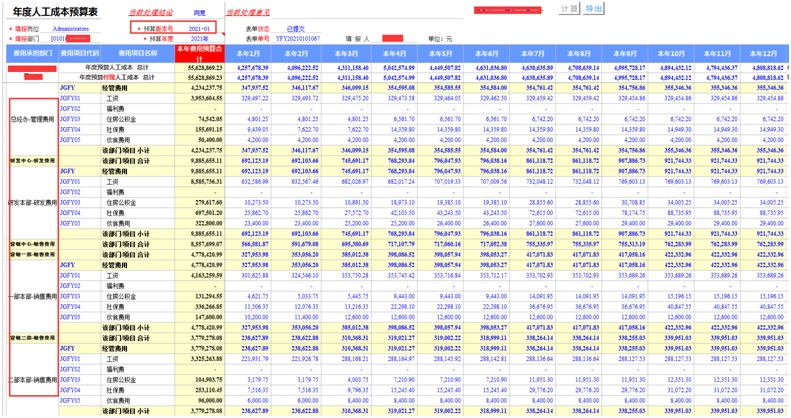Click the 总经办-管理费用 department cell
Image resolution: width=791 pixels, height=418 pixels.
click(33, 119)
